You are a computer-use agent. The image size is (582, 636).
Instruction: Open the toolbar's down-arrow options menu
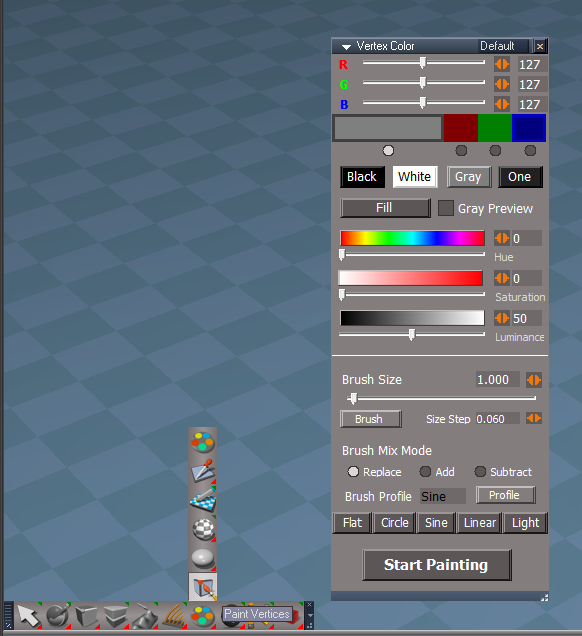coord(310,616)
